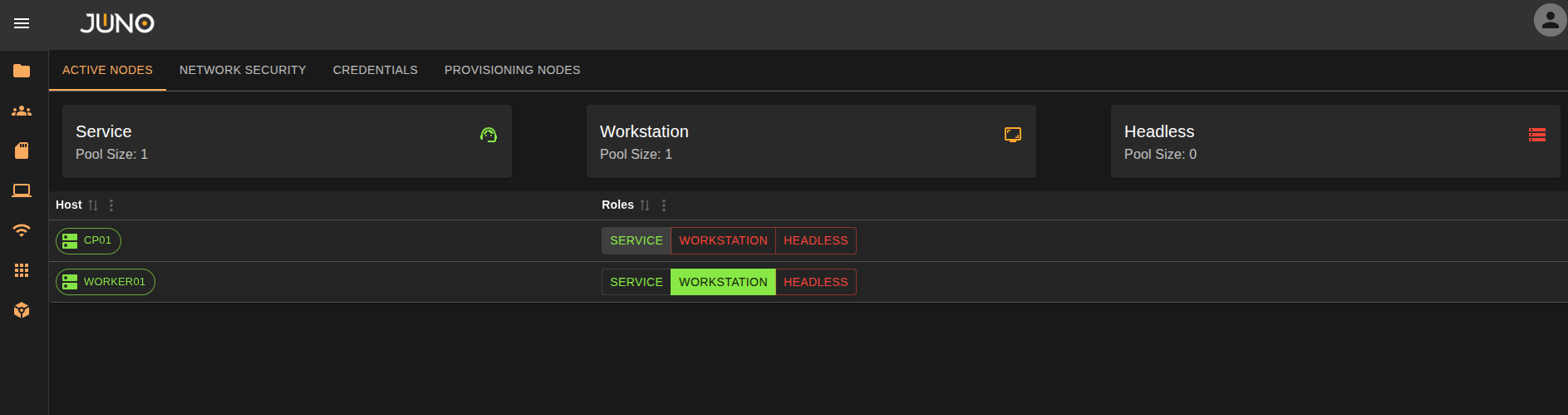Toggle WORKSTATION role for WORKER01

723,282
